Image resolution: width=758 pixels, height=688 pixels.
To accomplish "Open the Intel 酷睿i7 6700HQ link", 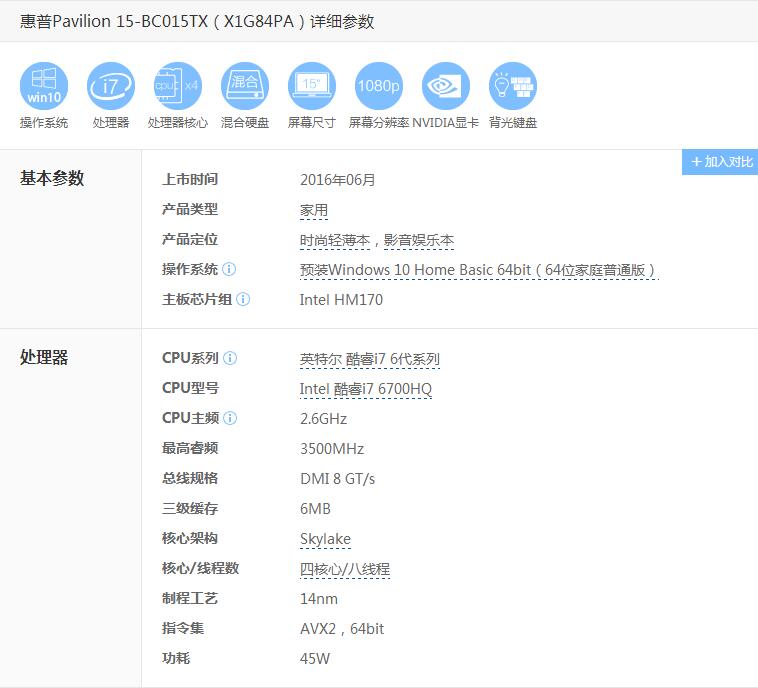I will coord(366,389).
